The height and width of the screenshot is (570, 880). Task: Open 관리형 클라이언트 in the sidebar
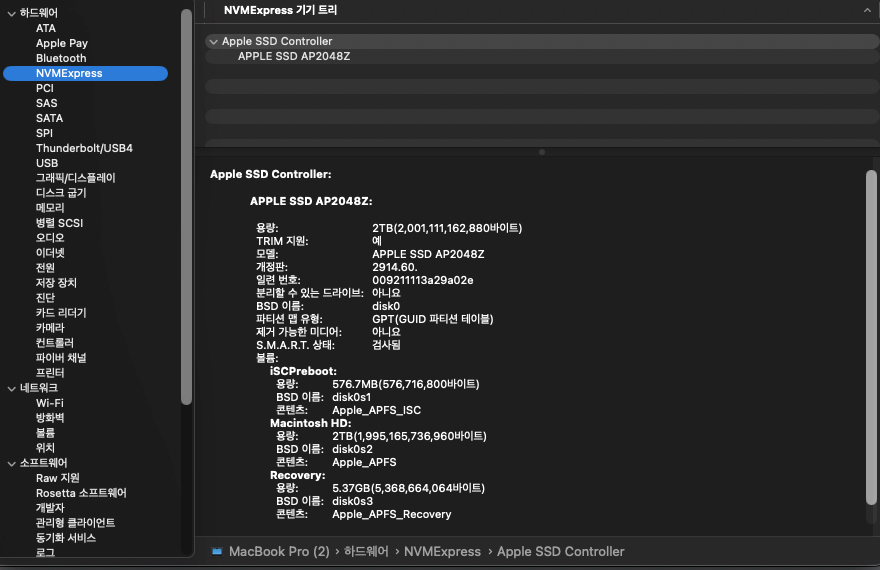pyautogui.click(x=76, y=523)
